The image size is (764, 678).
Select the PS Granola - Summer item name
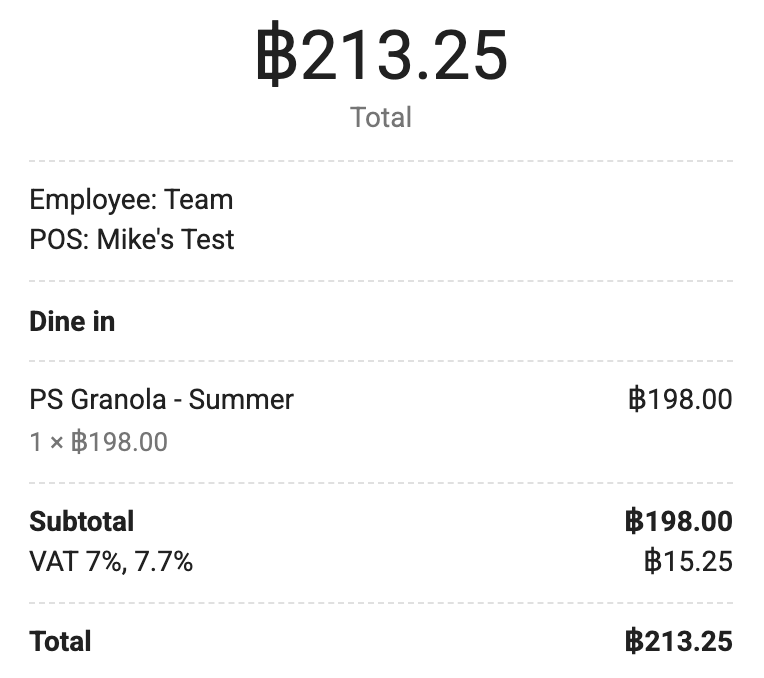coord(161,400)
